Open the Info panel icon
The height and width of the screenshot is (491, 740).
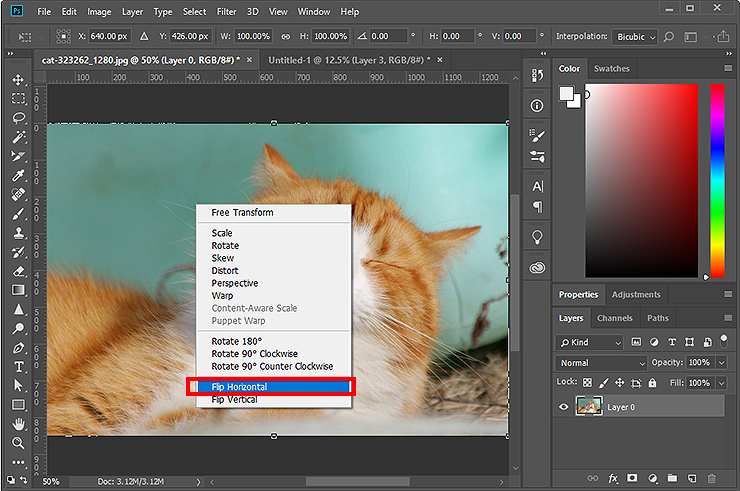[537, 106]
